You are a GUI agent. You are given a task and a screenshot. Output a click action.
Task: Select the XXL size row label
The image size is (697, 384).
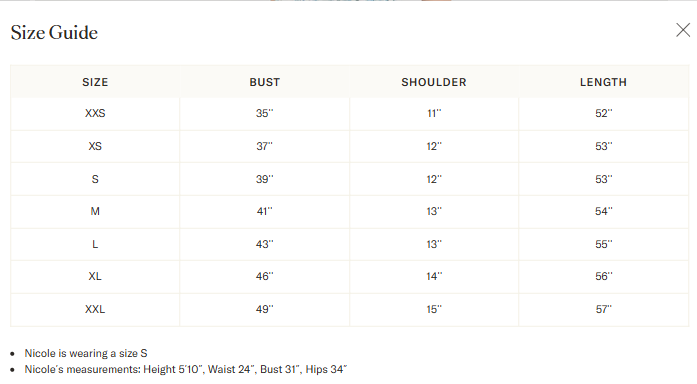[95, 309]
